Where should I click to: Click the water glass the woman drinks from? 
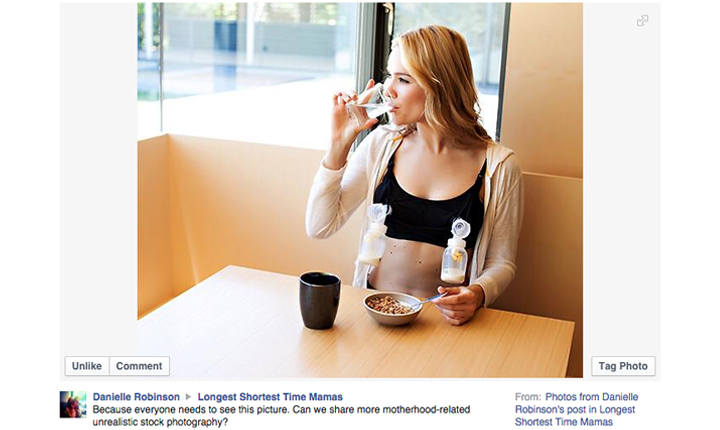[x=370, y=103]
